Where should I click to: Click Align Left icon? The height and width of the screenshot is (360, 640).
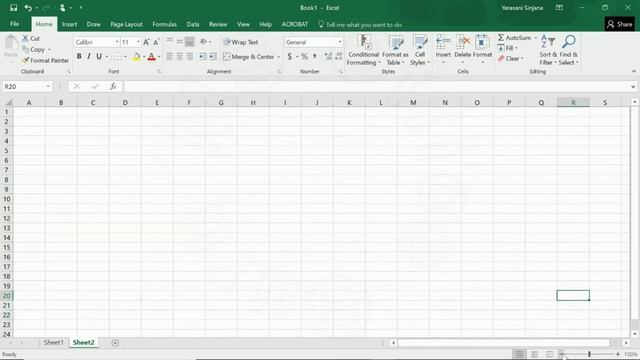169,57
